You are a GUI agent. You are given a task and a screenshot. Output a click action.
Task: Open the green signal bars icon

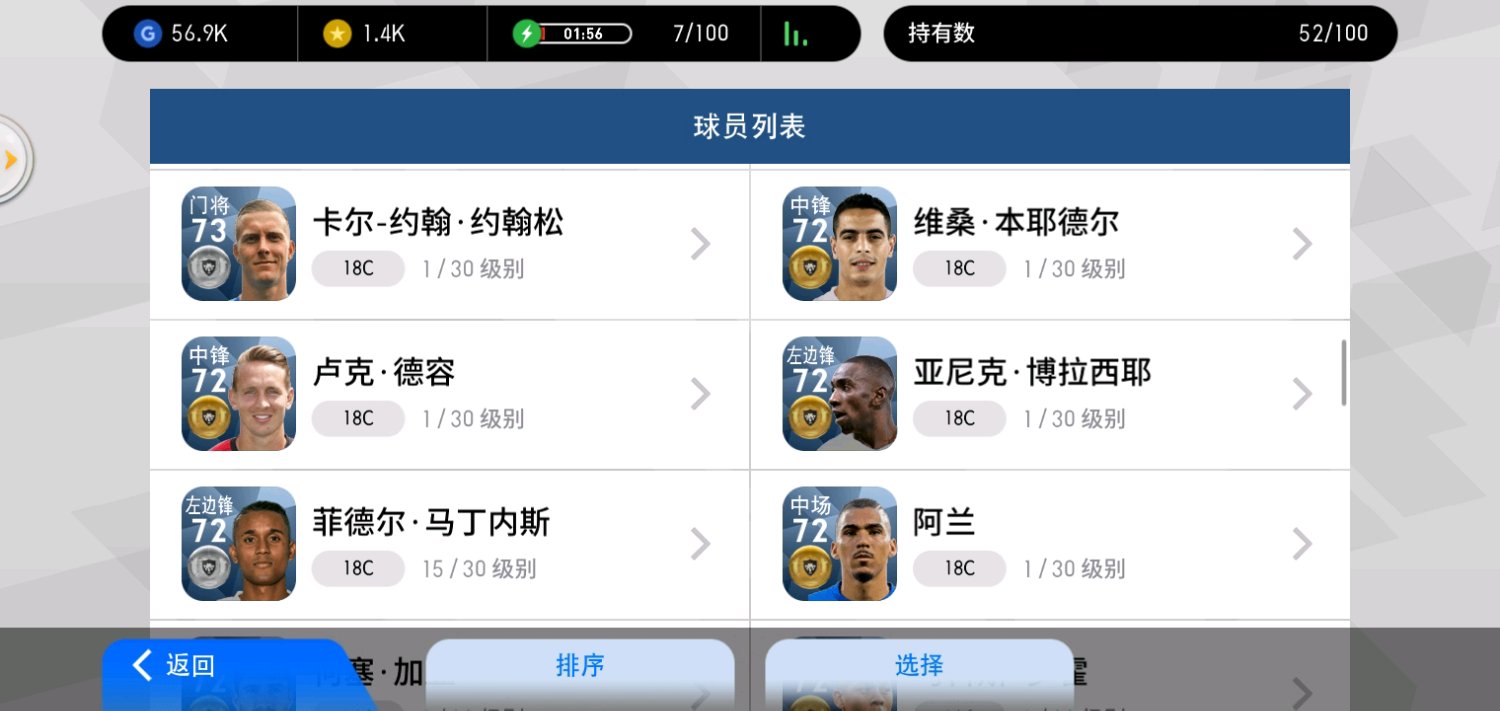tap(795, 34)
